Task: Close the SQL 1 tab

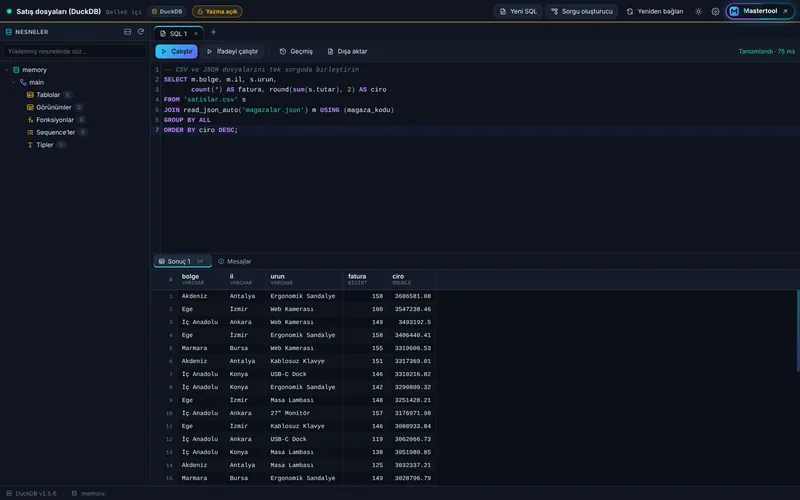Action: [195, 34]
